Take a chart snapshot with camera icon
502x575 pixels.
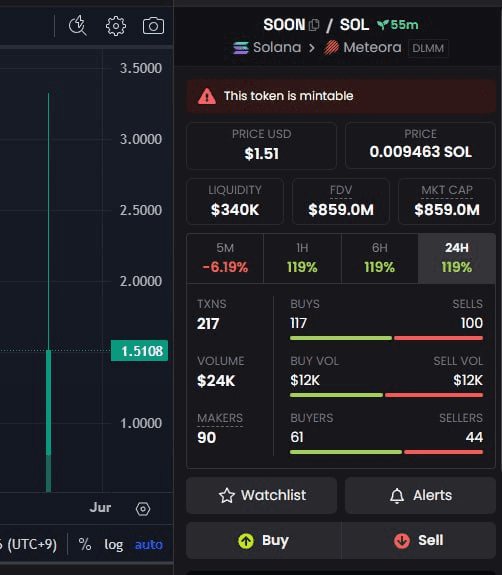pos(153,26)
